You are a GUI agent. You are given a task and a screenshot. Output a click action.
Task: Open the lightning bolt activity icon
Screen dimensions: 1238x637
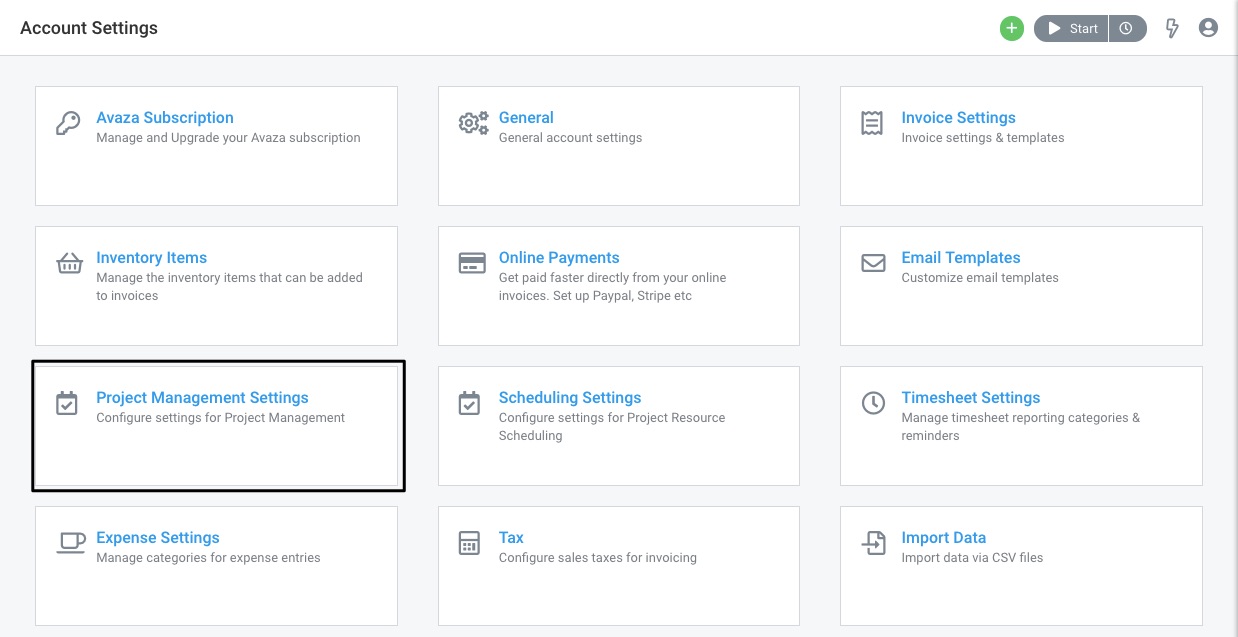[1173, 28]
